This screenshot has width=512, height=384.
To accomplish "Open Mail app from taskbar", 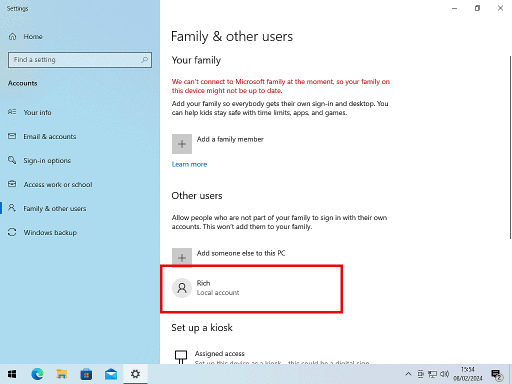I will tap(111, 374).
